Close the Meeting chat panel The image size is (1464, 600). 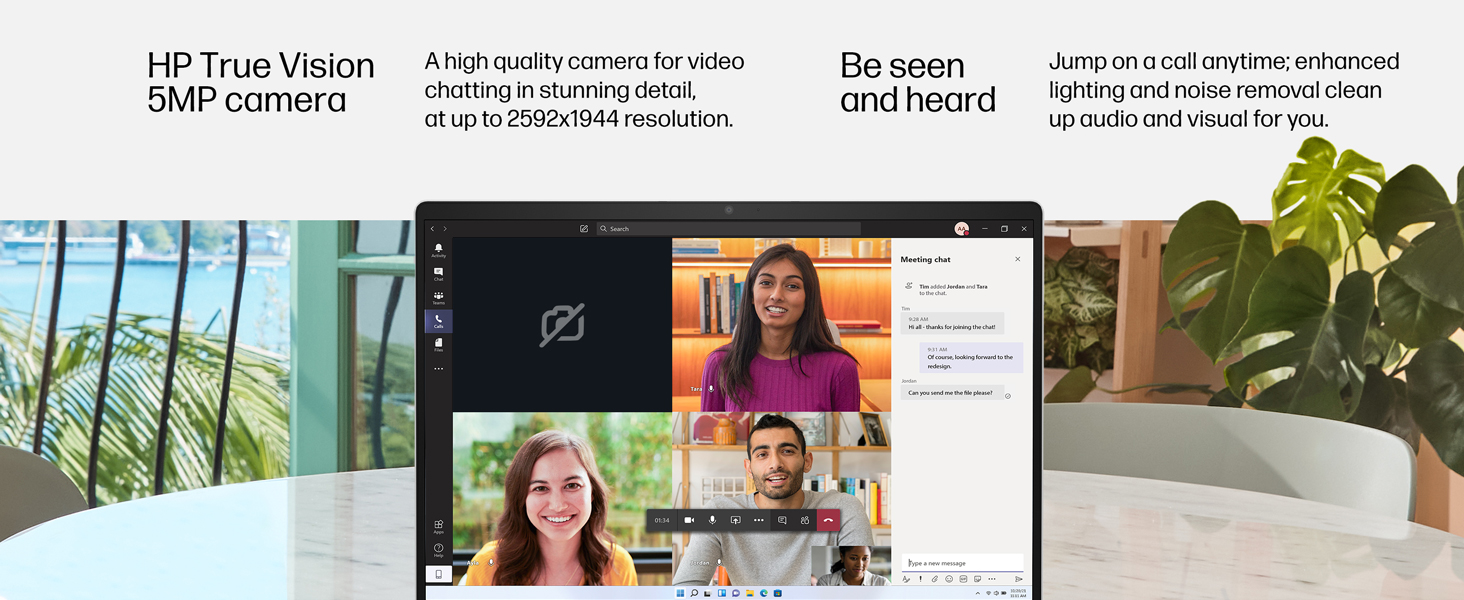tap(1018, 259)
